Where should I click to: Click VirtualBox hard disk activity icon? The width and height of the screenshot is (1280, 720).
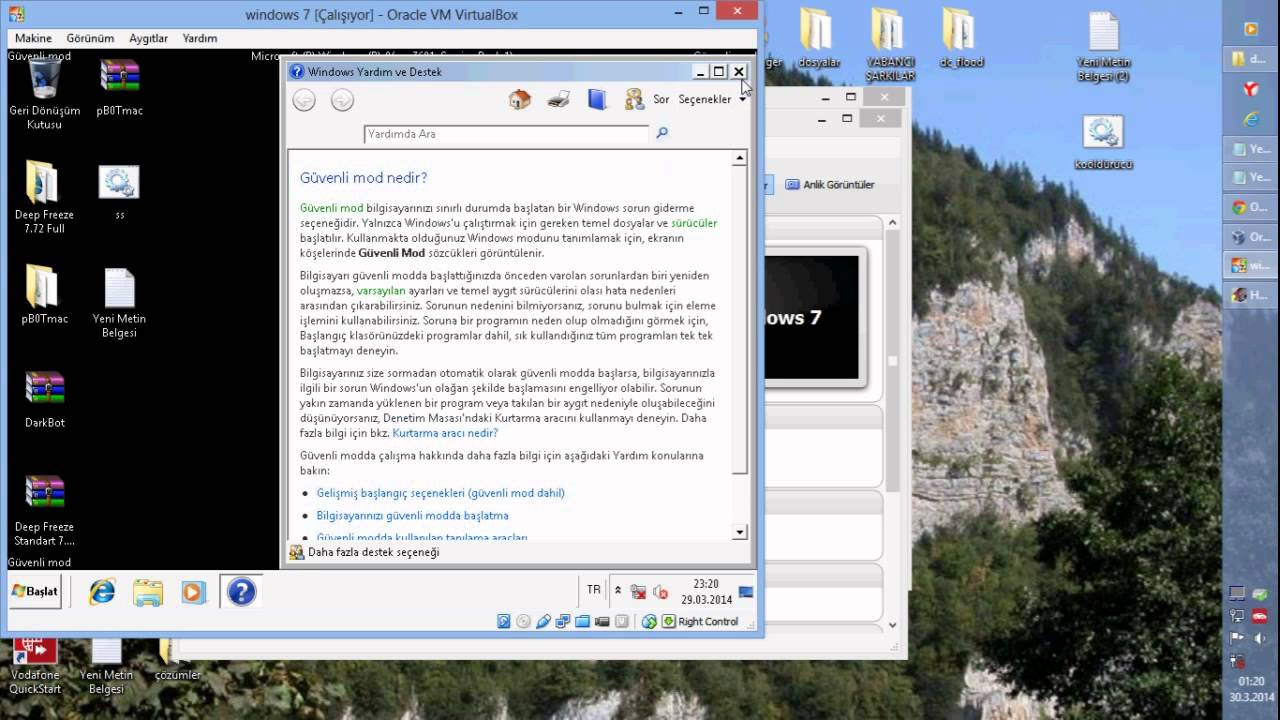pos(504,621)
